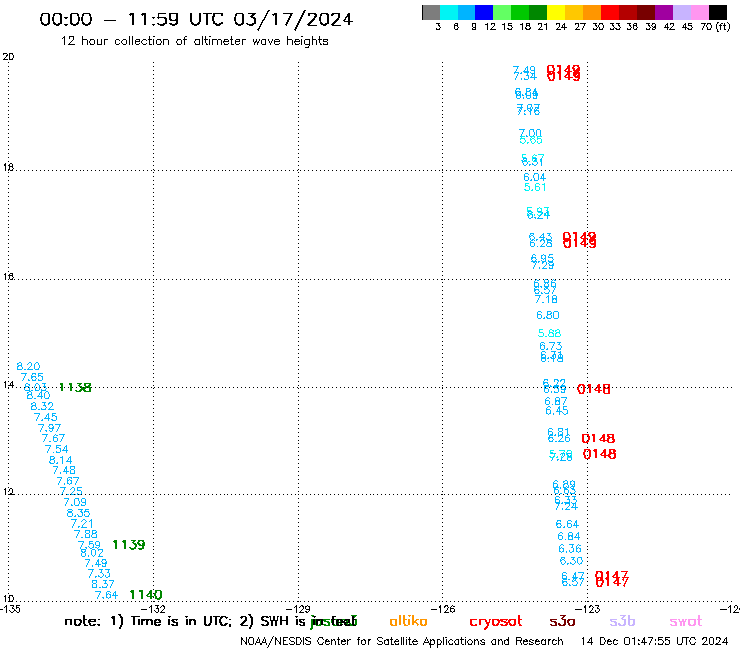Click the wave height value '7.64'
The image size is (740, 650).
coord(106,595)
